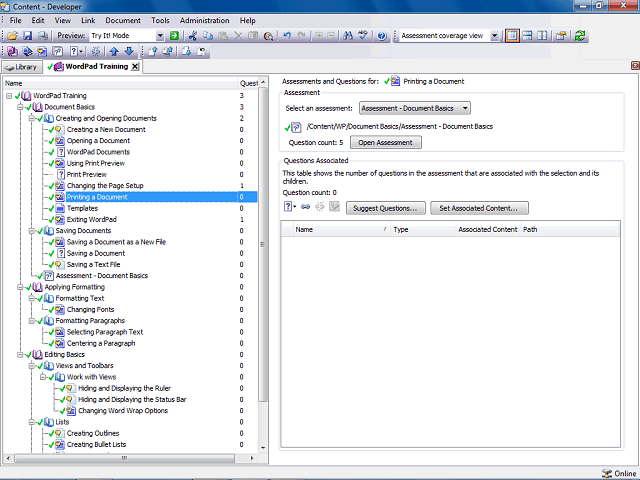Image resolution: width=640 pixels, height=480 pixels.
Task: Click the check in document icon
Action: click(153, 51)
